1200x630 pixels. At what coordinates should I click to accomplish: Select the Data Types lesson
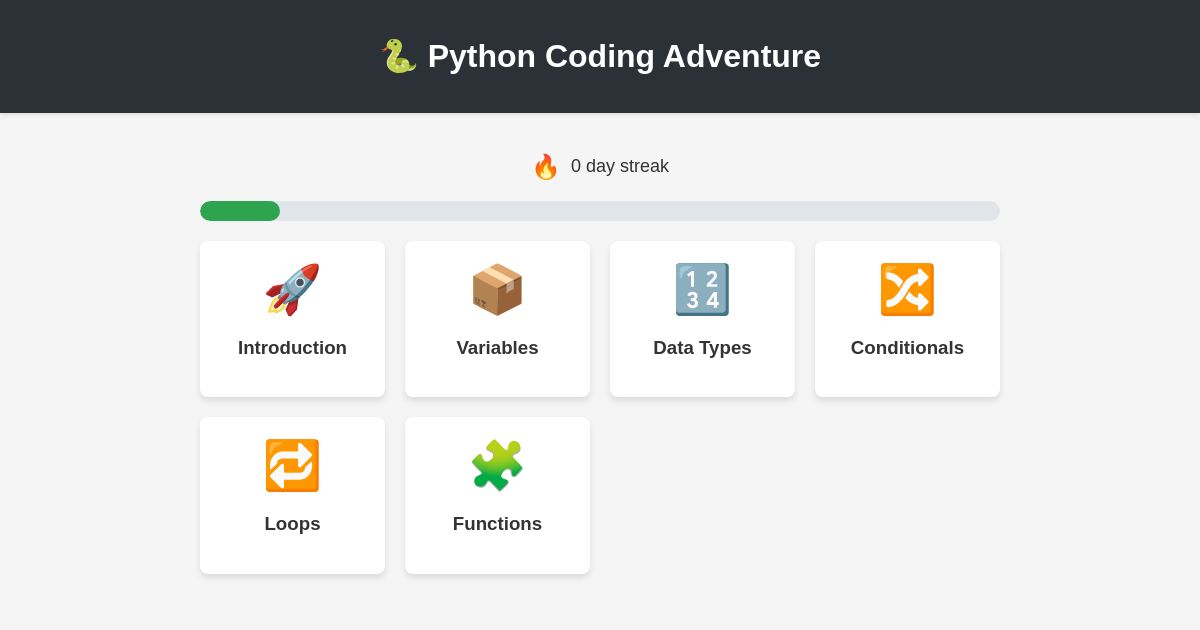(702, 318)
